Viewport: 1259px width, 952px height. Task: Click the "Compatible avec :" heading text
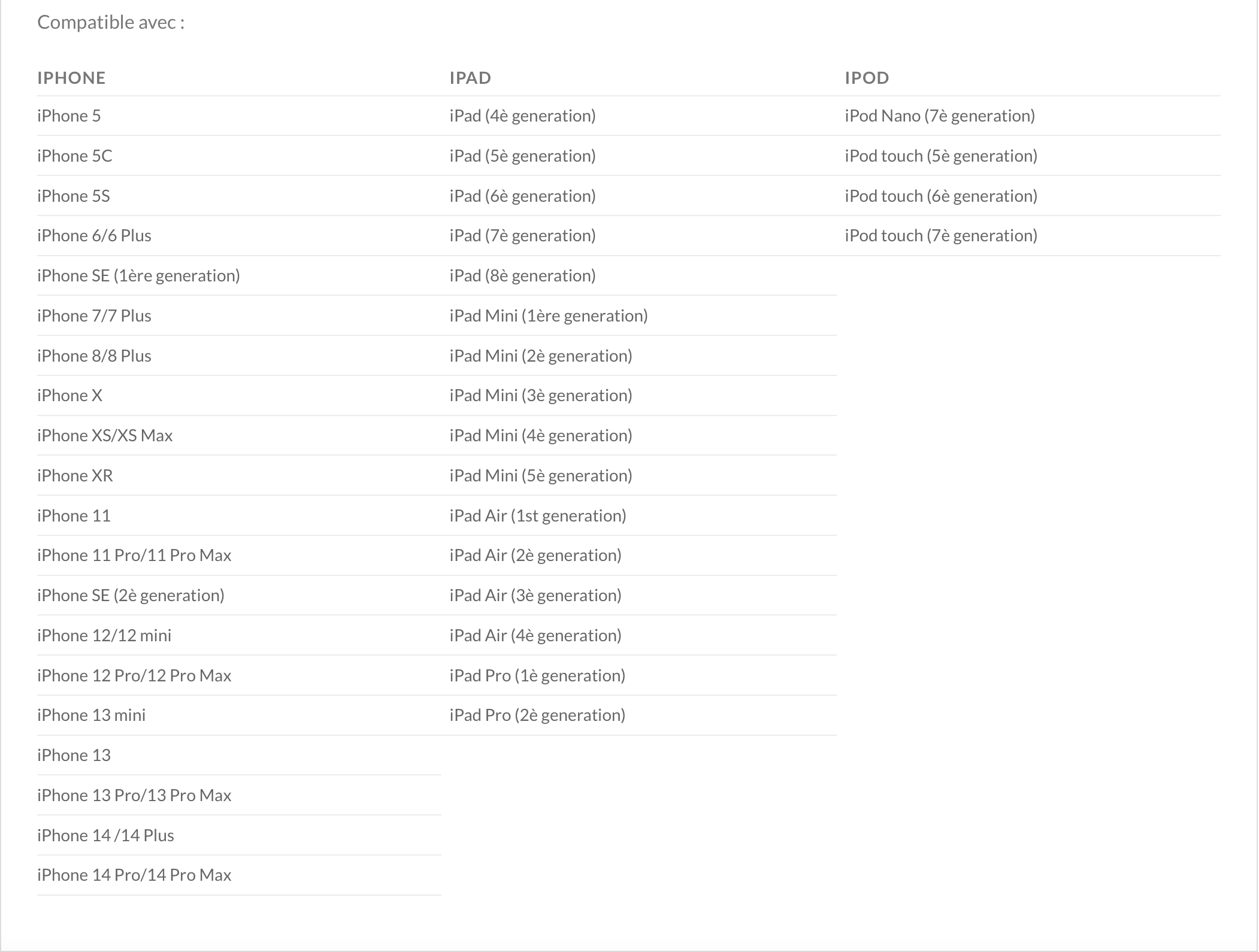click(x=111, y=22)
